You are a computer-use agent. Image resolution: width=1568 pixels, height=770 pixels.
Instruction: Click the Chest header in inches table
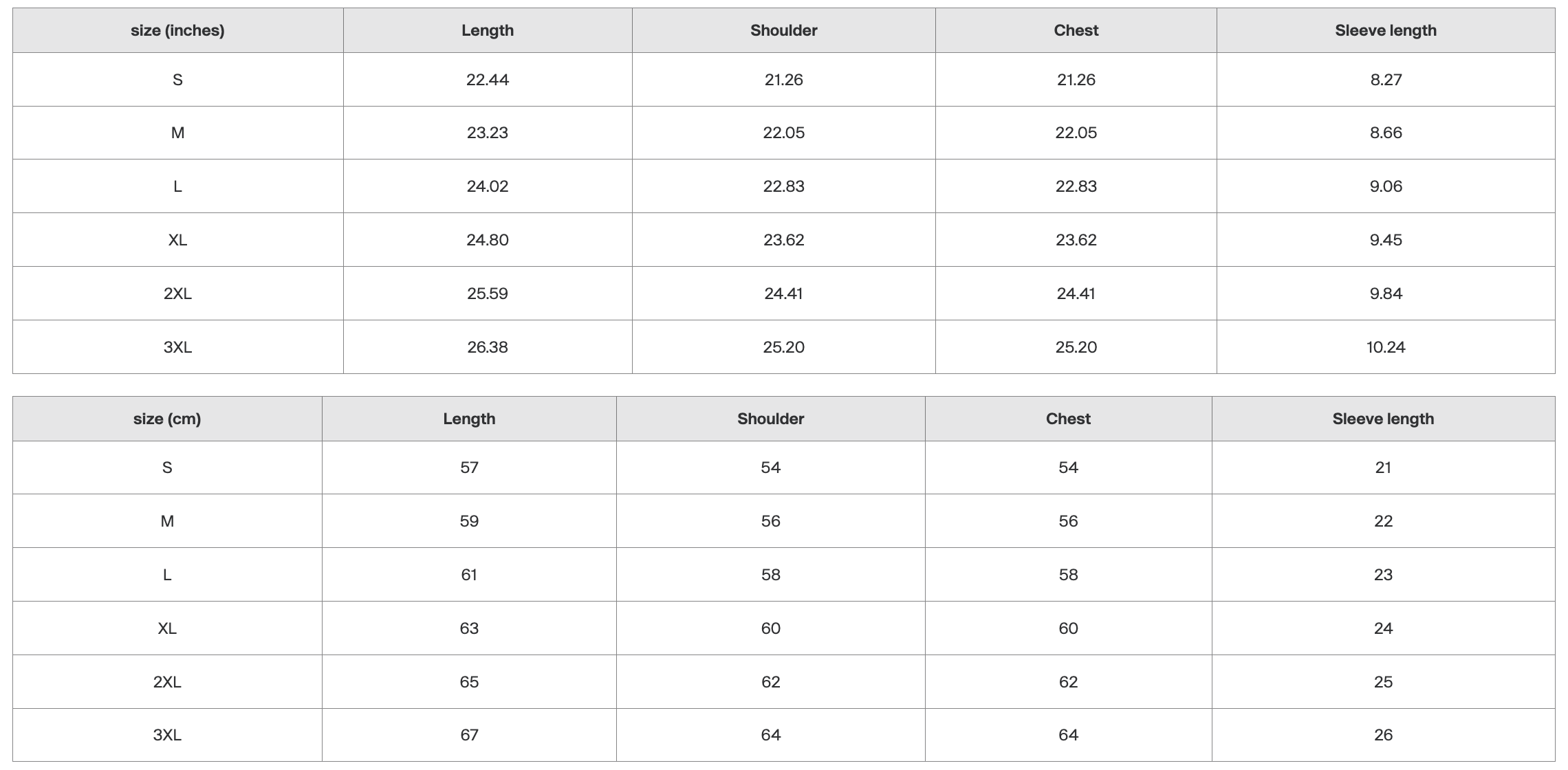click(1076, 30)
